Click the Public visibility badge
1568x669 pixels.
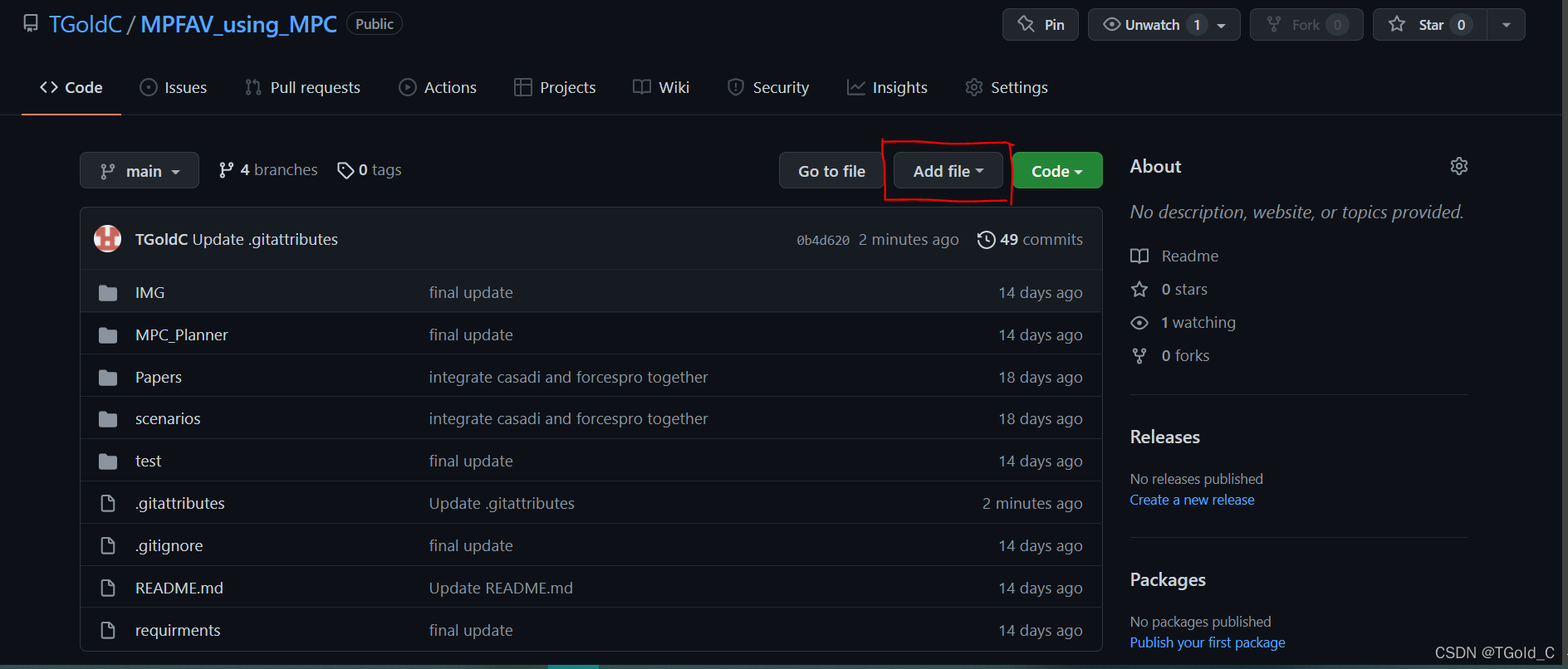[375, 24]
